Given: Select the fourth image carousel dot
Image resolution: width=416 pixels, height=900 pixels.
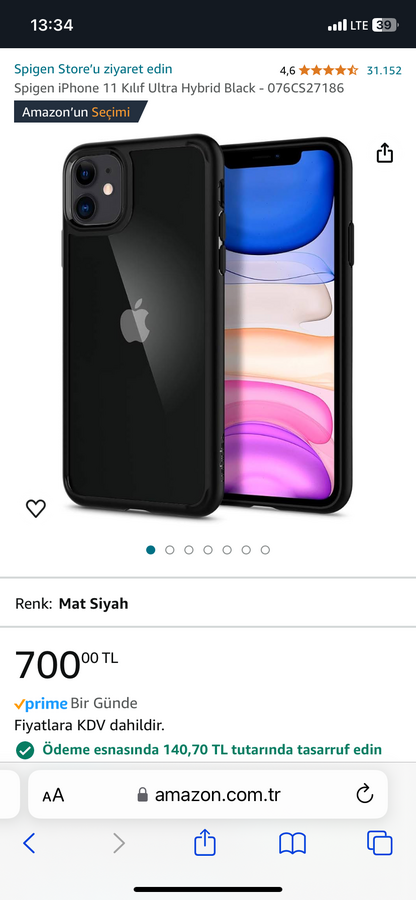Looking at the screenshot, I should [x=208, y=550].
